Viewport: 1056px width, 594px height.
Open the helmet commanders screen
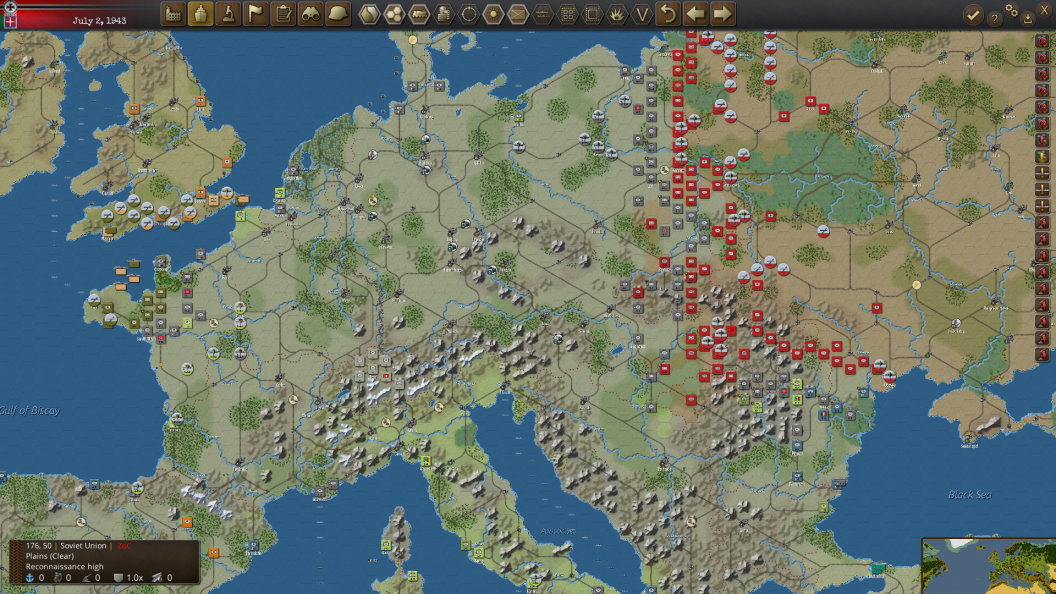point(338,13)
